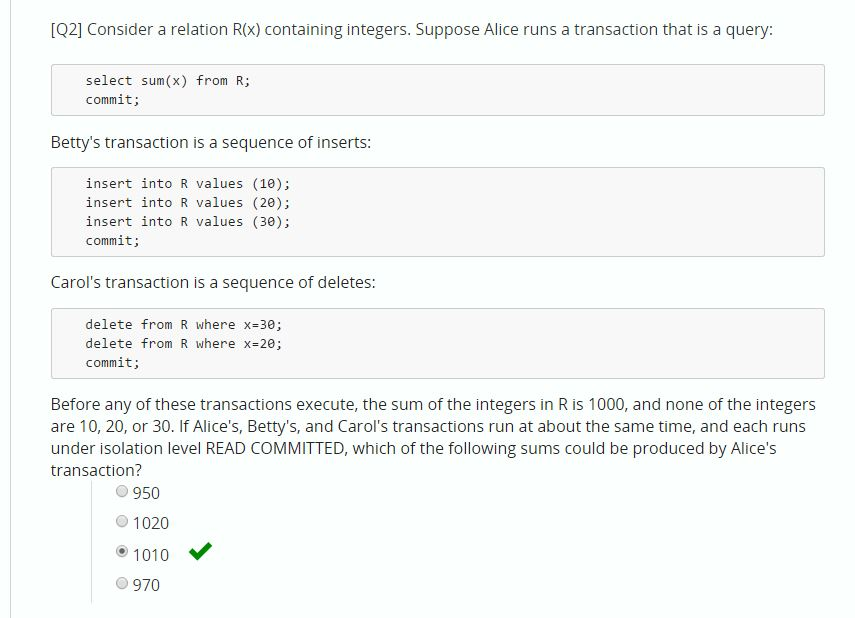Viewport: 855px width, 618px height.
Task: Select the 970 answer option
Action: pyautogui.click(x=120, y=584)
